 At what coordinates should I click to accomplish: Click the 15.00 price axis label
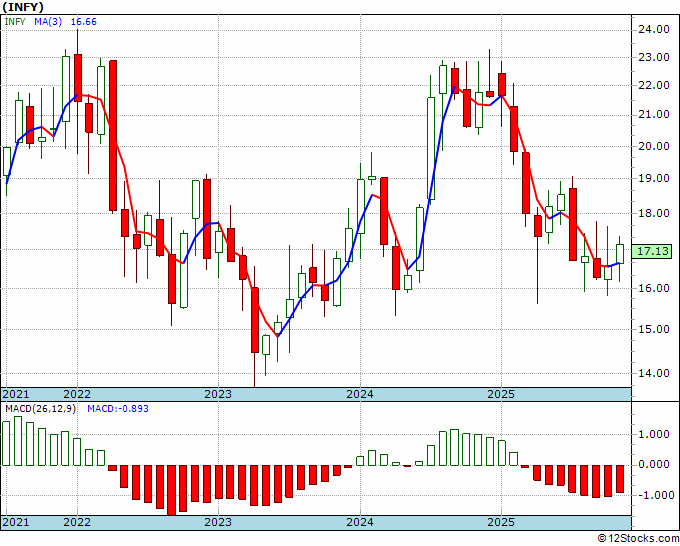pos(654,329)
